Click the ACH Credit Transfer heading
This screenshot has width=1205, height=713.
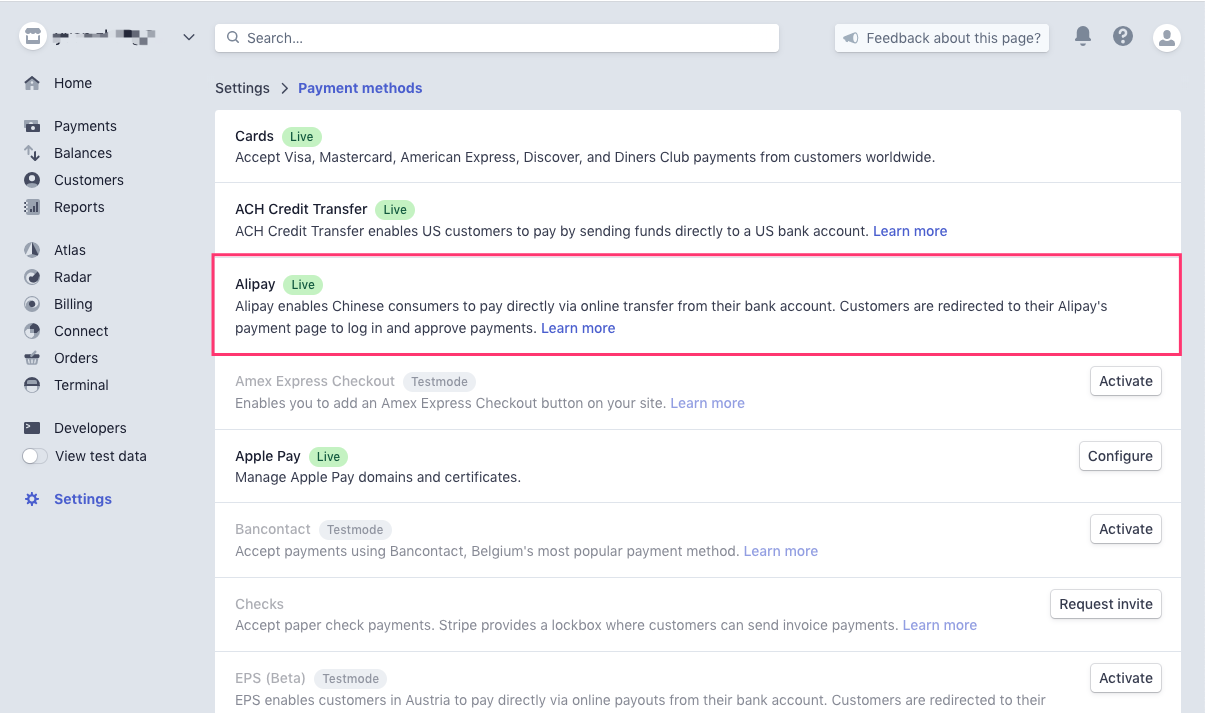click(x=301, y=209)
